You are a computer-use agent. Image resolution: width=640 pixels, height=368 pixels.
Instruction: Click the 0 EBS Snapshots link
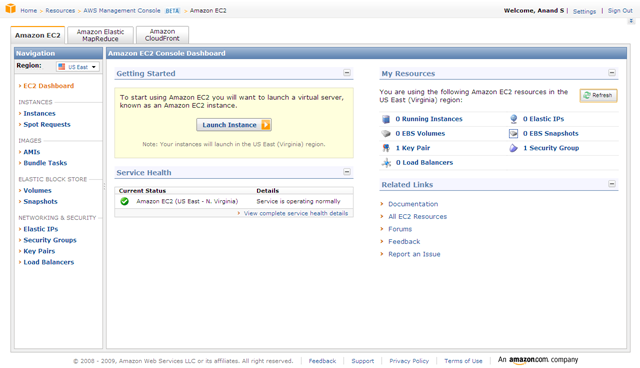click(551, 133)
